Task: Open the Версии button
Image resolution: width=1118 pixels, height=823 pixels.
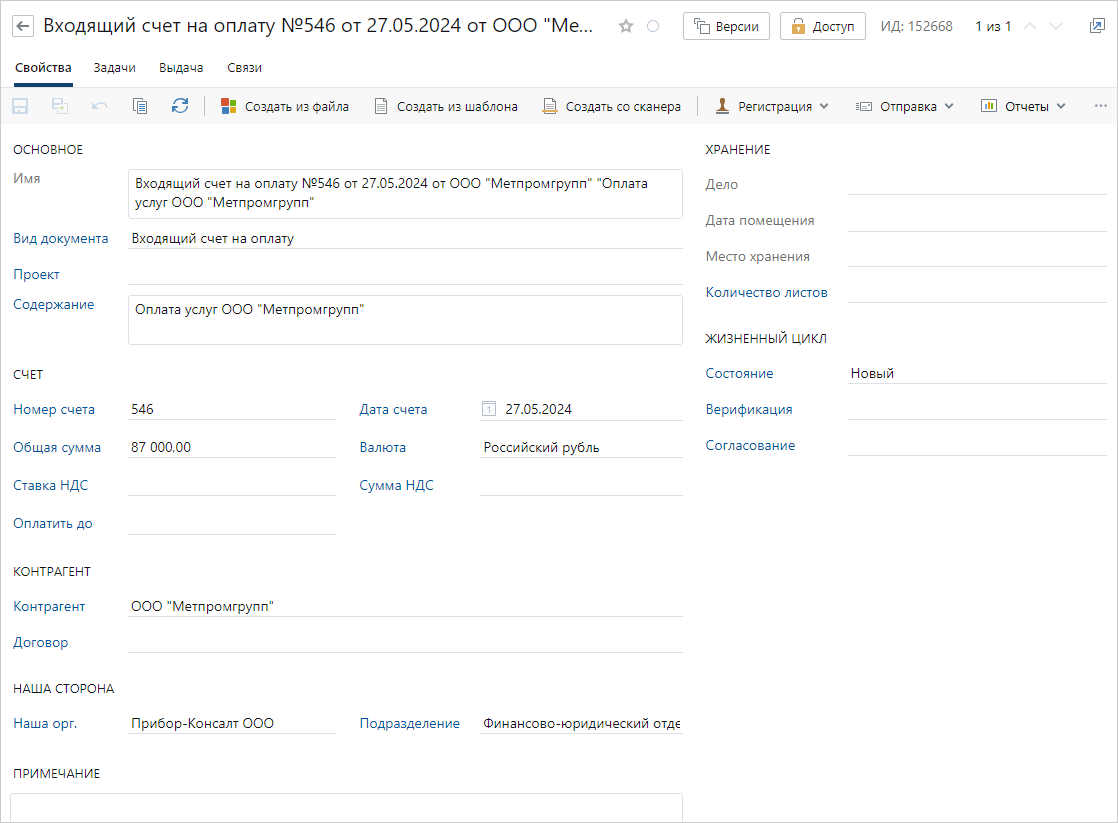Action: click(726, 27)
